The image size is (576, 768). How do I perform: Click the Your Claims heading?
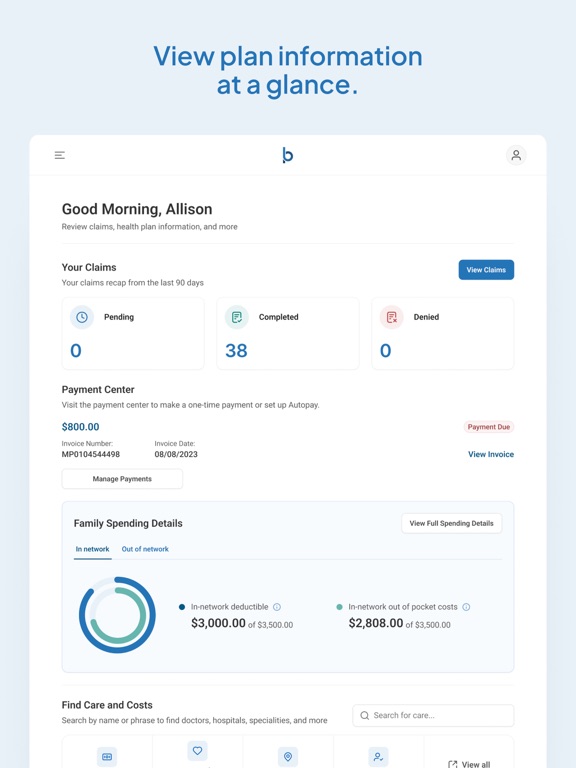(89, 267)
